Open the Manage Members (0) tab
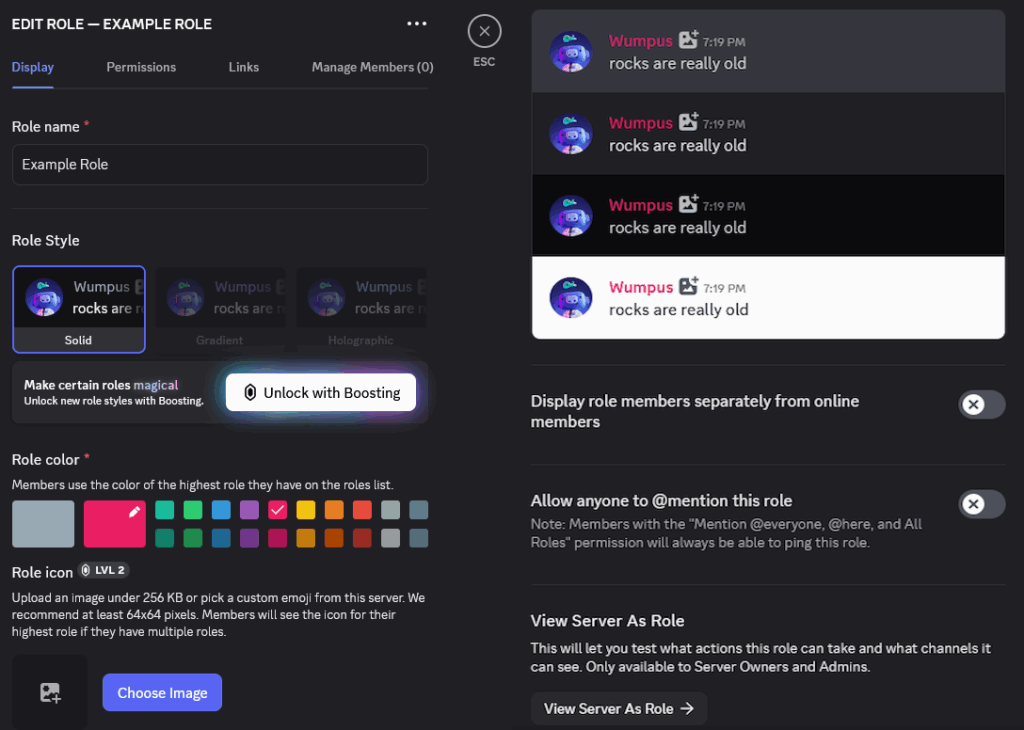1024x730 pixels. (372, 67)
